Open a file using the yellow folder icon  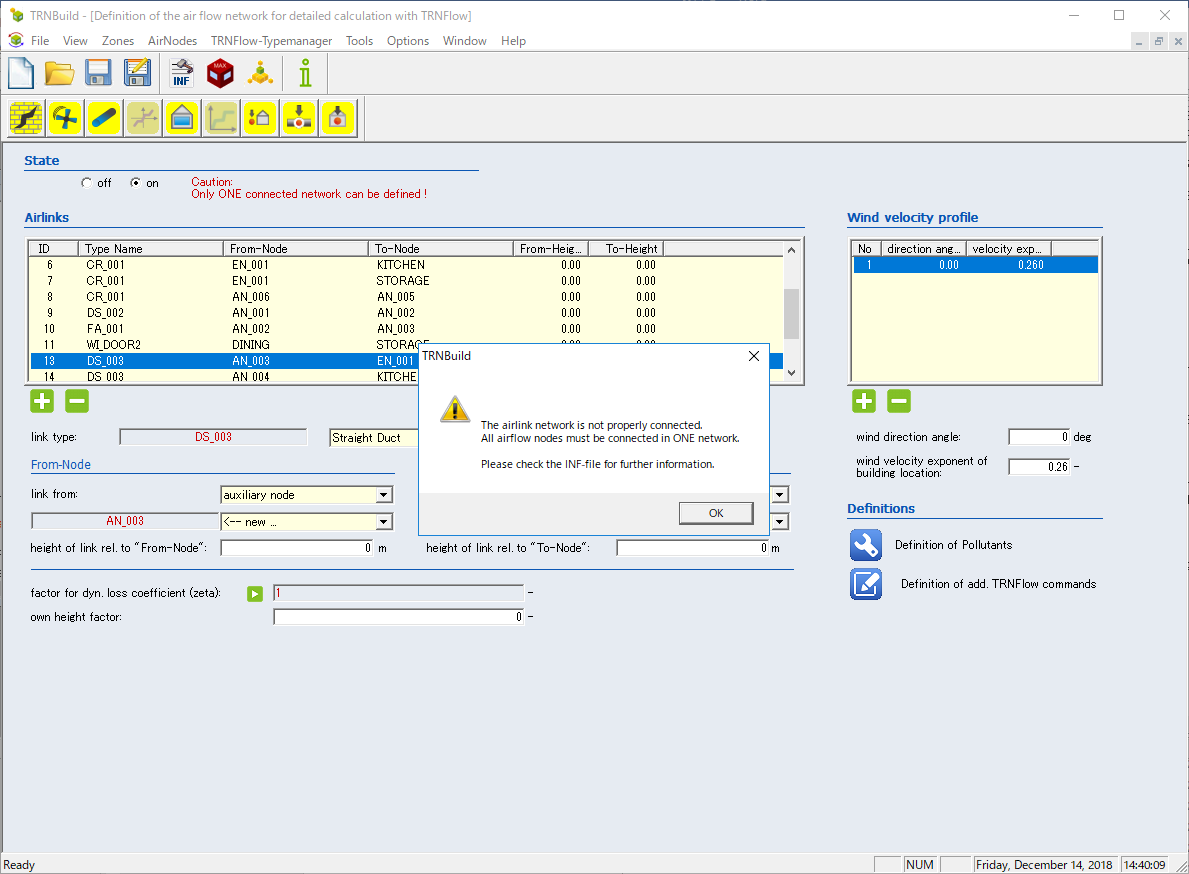point(59,74)
